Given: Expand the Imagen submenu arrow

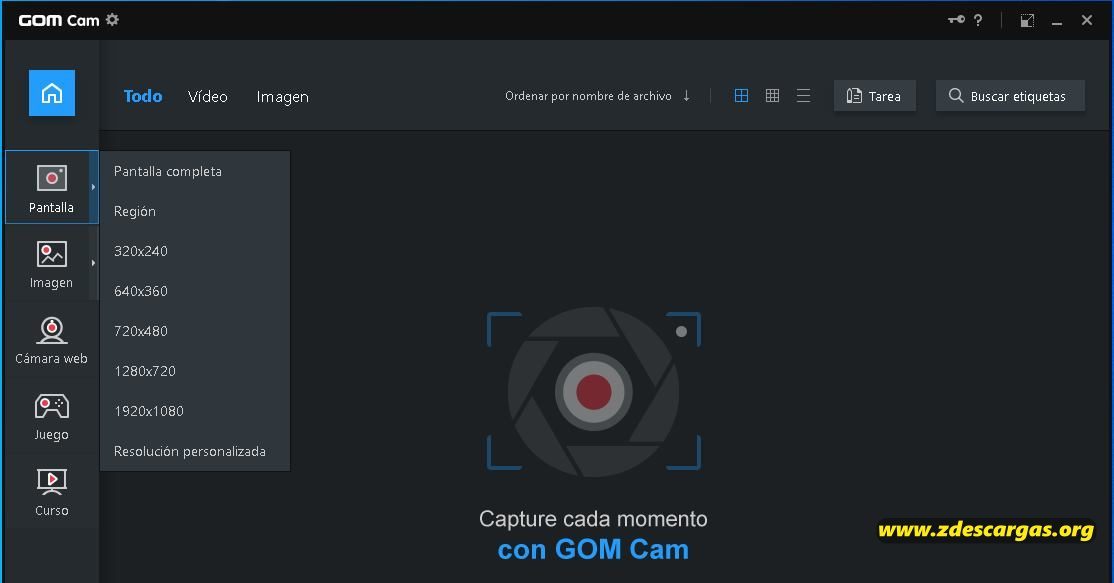Looking at the screenshot, I should 93,263.
